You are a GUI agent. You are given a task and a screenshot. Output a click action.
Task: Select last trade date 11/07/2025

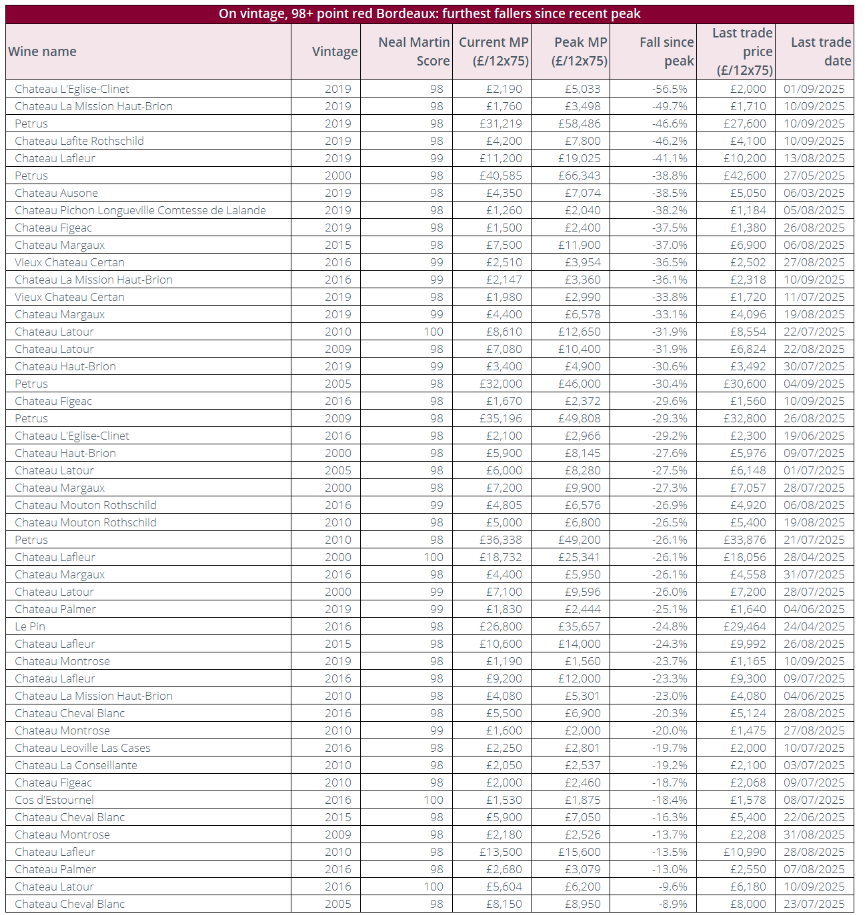(814, 297)
